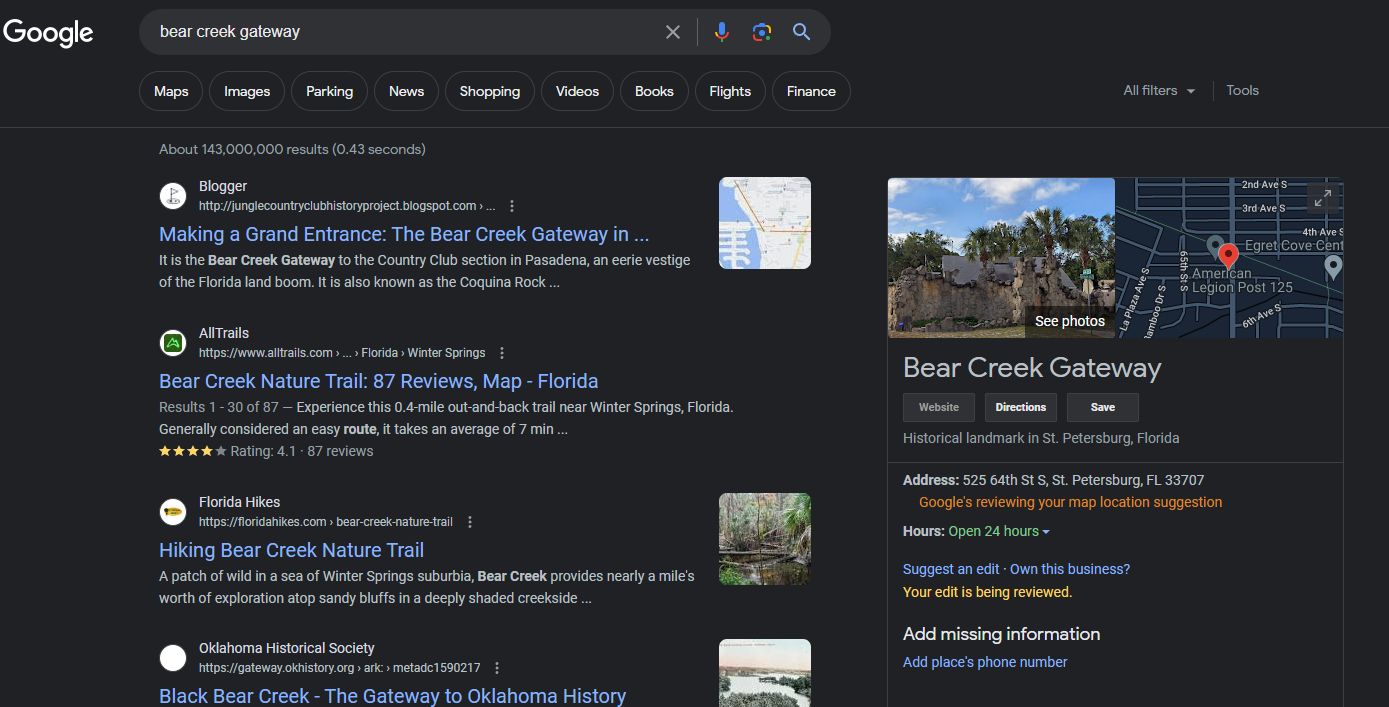The image size is (1389, 707).
Task: Open 'Black Bear Creek - The Gateway' link
Action: point(392,696)
